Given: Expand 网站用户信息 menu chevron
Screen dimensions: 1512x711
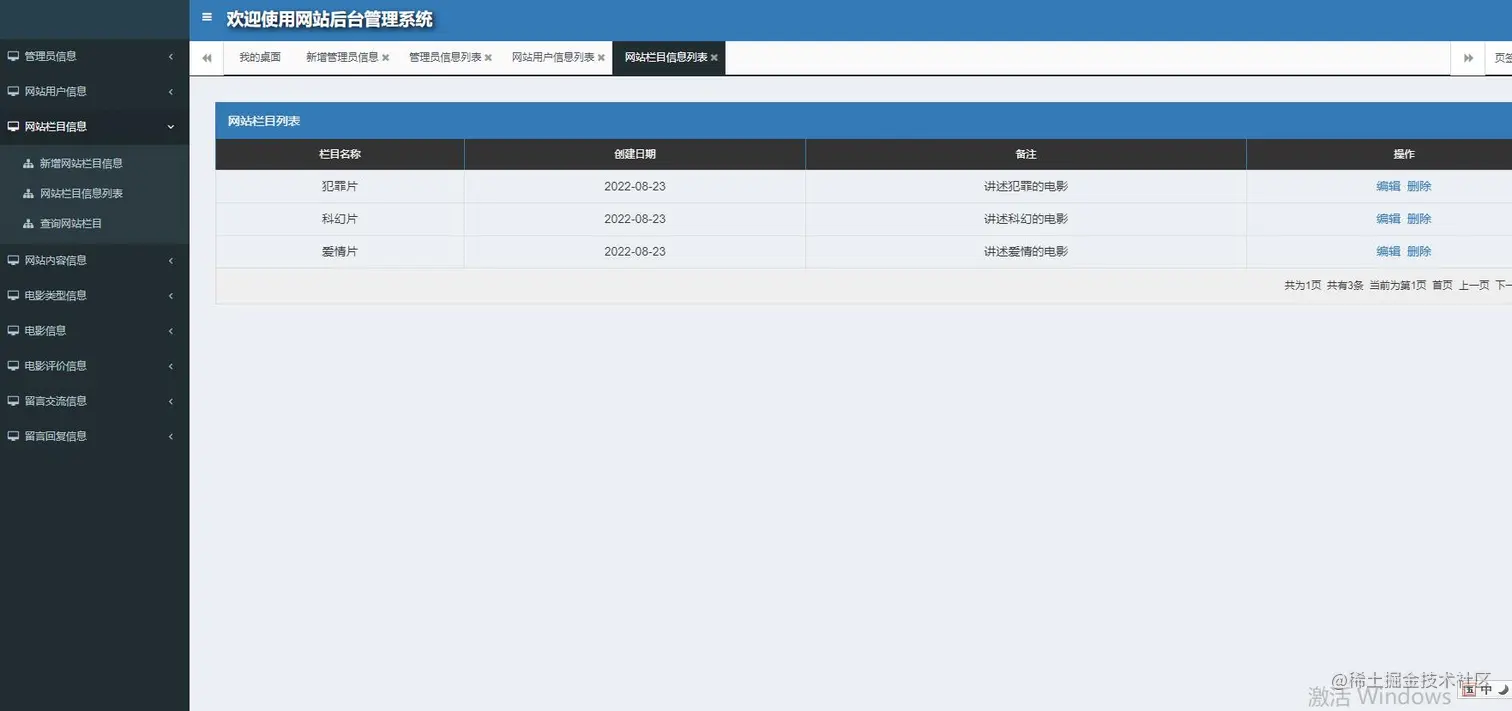Looking at the screenshot, I should 171,92.
